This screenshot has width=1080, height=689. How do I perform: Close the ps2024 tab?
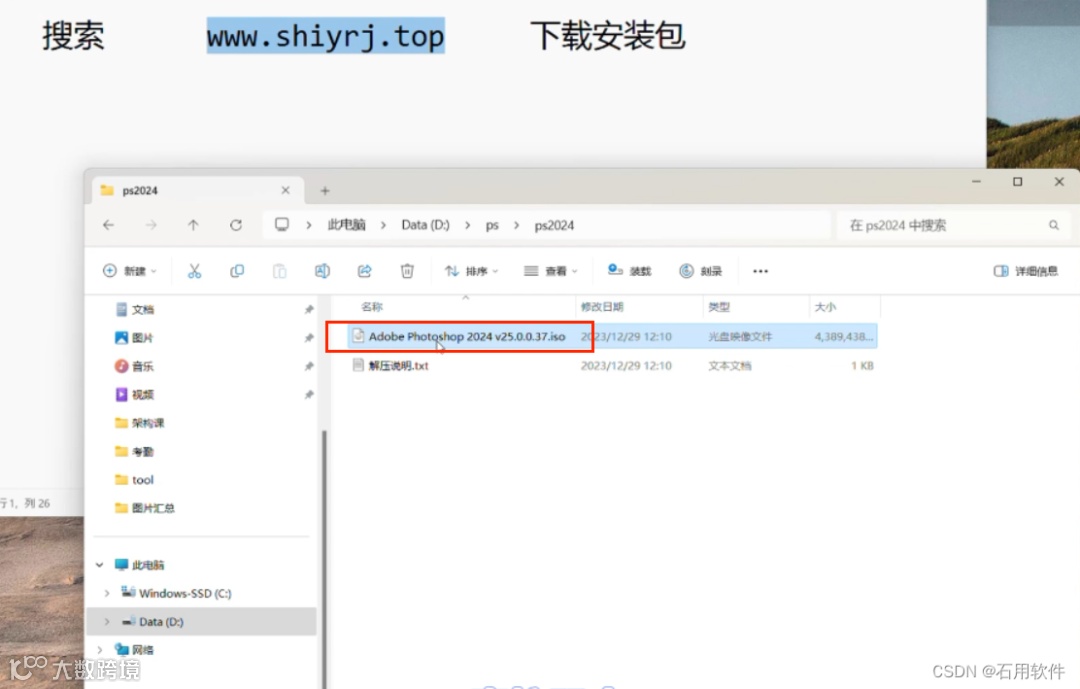[x=285, y=190]
